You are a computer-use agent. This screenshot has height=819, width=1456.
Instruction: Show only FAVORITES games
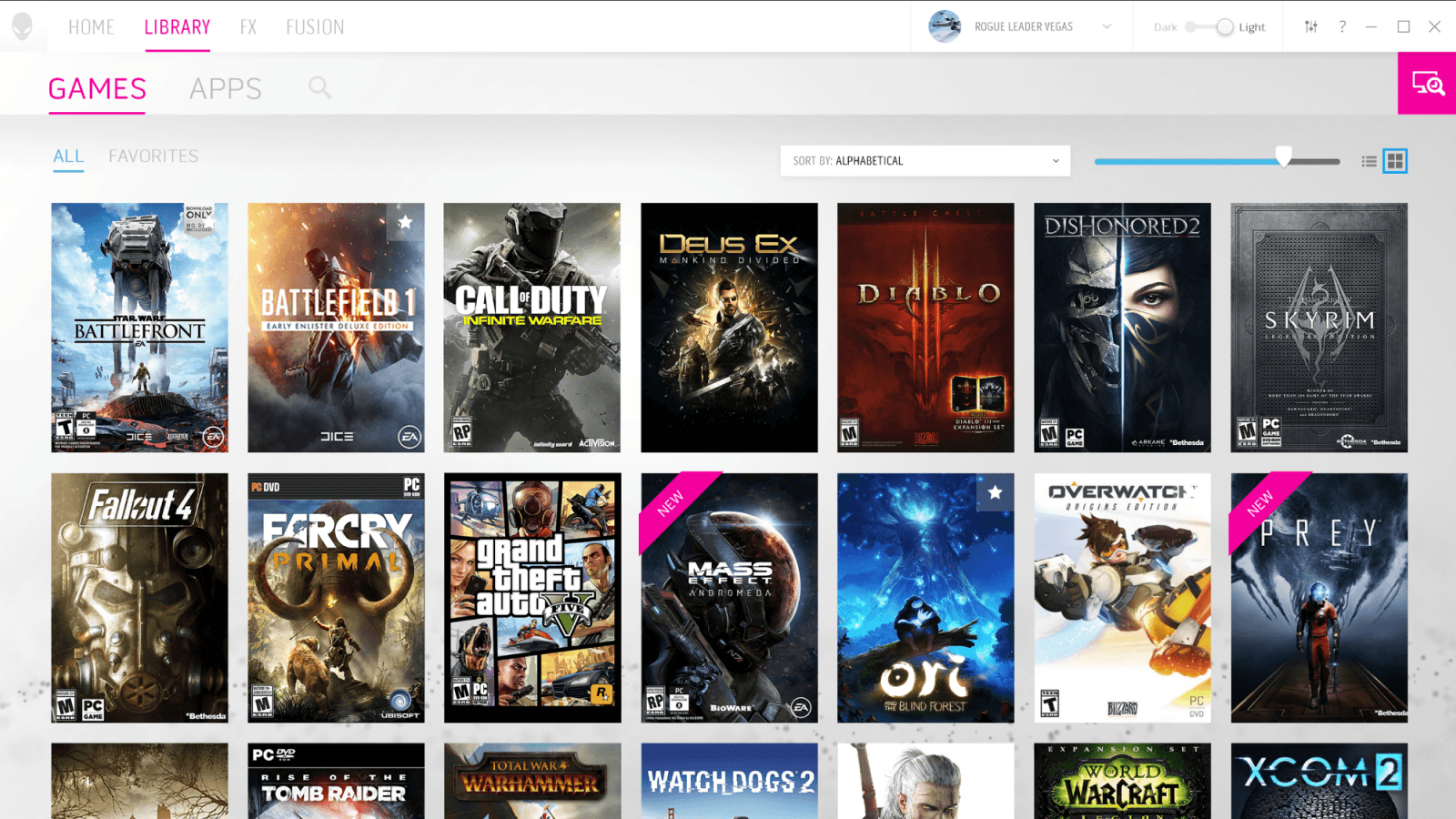tap(153, 156)
